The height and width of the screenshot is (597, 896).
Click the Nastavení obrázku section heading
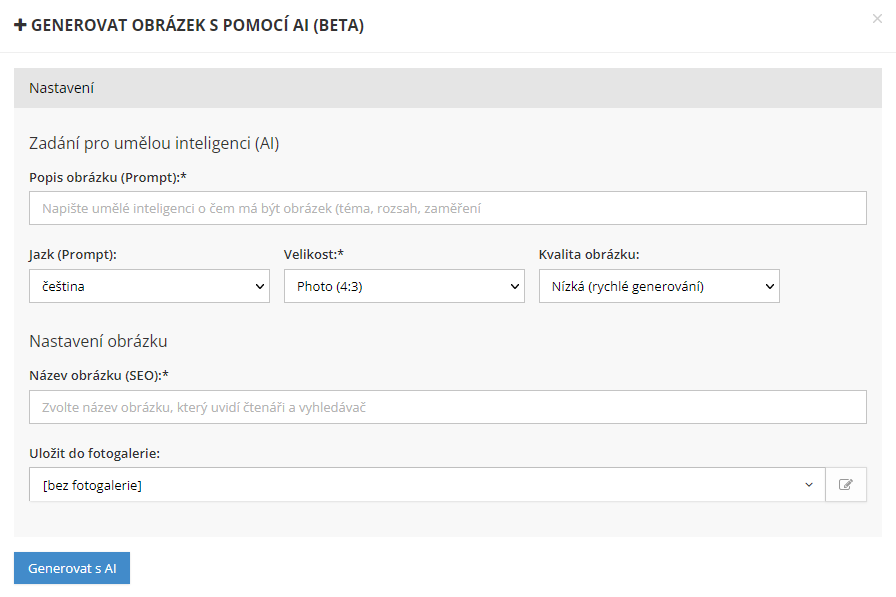tap(98, 341)
